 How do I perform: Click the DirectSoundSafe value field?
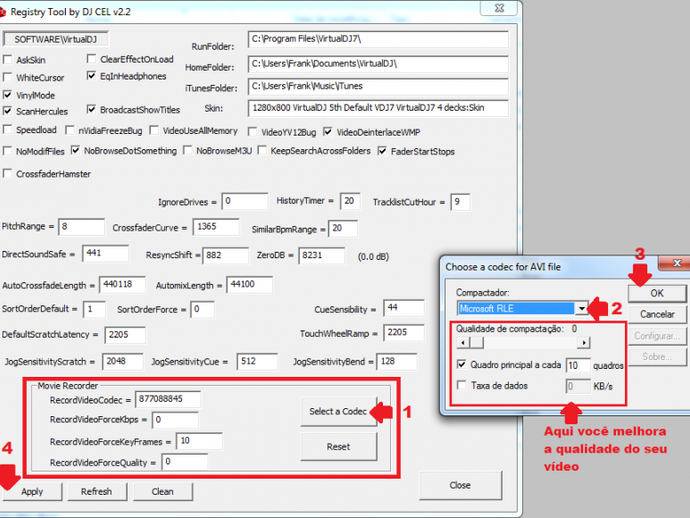click(x=105, y=253)
